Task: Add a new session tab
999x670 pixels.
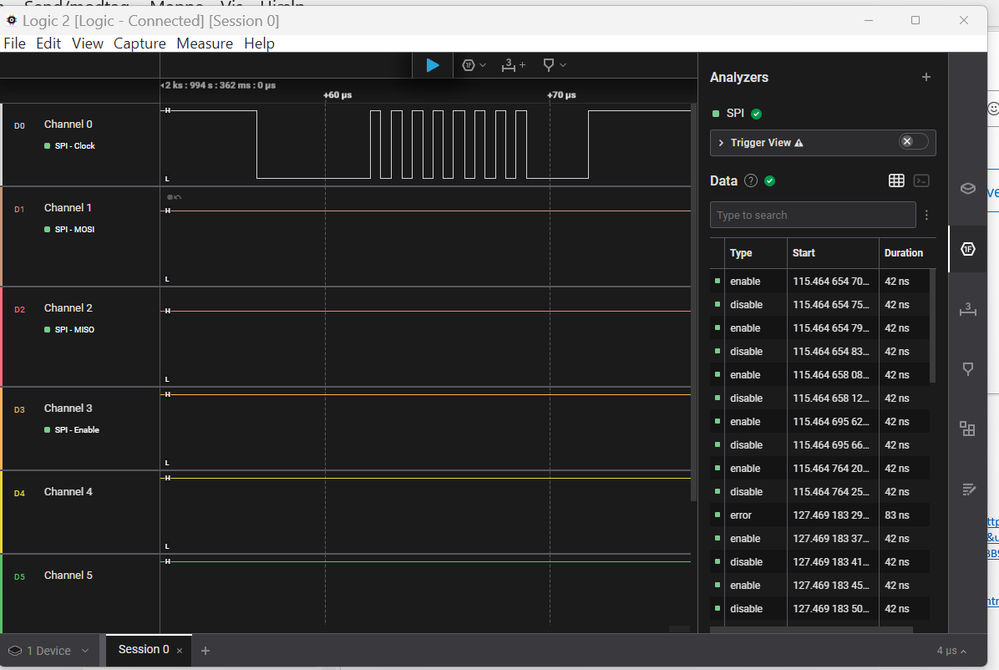Action: pyautogui.click(x=205, y=650)
